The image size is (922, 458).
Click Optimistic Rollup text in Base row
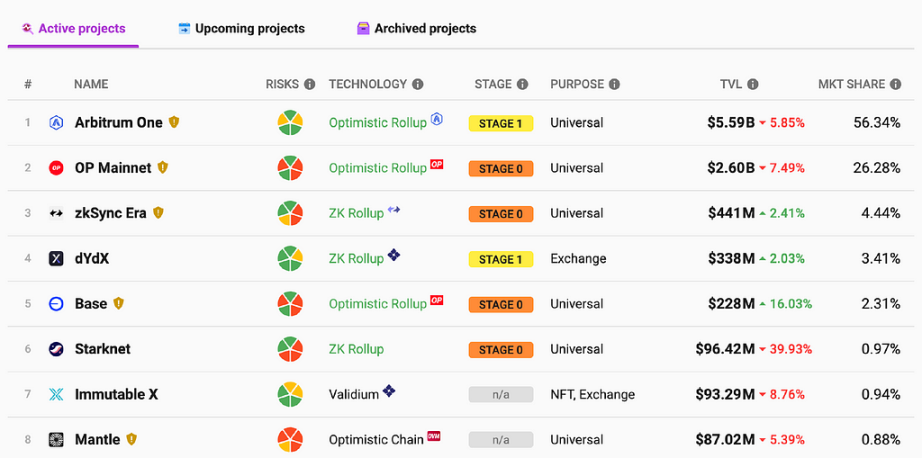(x=378, y=304)
